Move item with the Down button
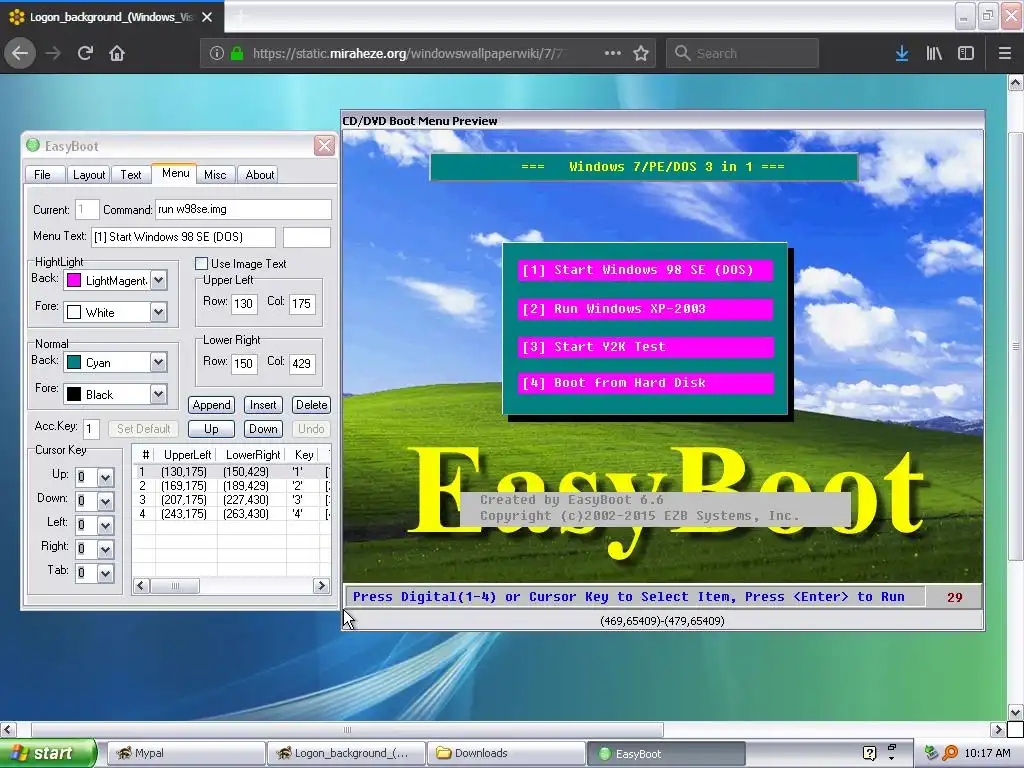The height and width of the screenshot is (768, 1024). [263, 429]
